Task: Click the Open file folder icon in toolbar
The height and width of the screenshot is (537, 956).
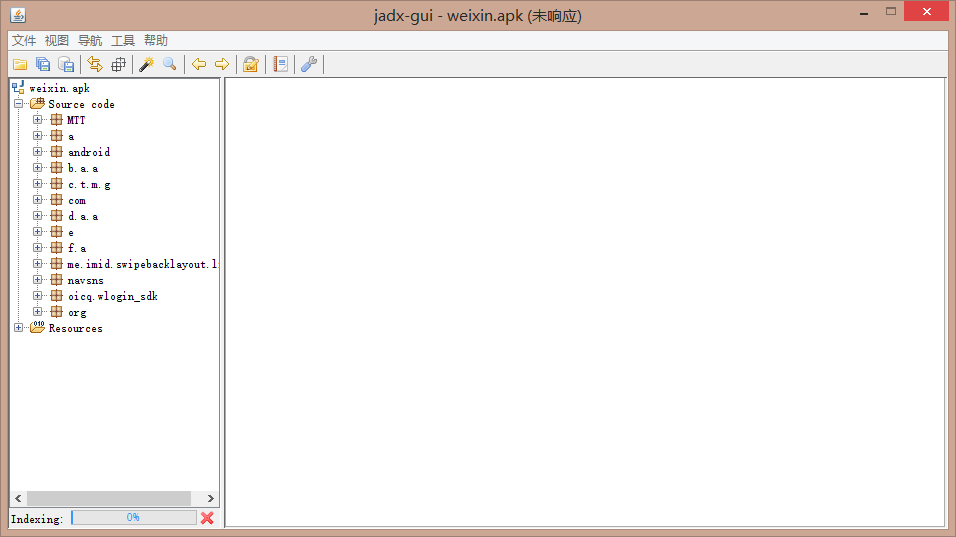Action: point(20,64)
